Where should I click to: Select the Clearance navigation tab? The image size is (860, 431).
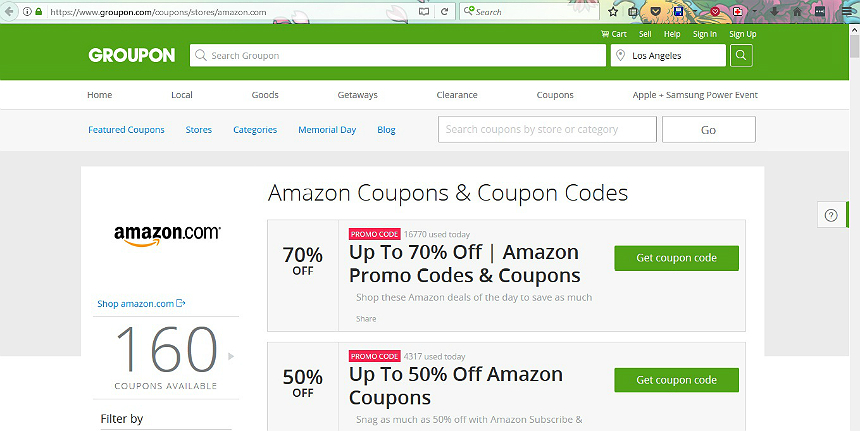coord(457,95)
